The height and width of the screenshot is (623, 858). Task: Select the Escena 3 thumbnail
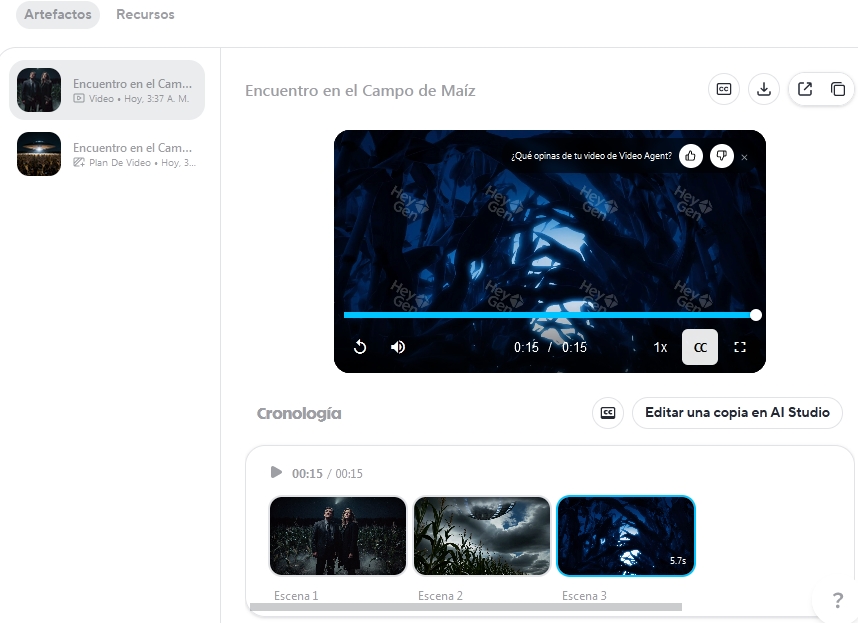pos(626,535)
